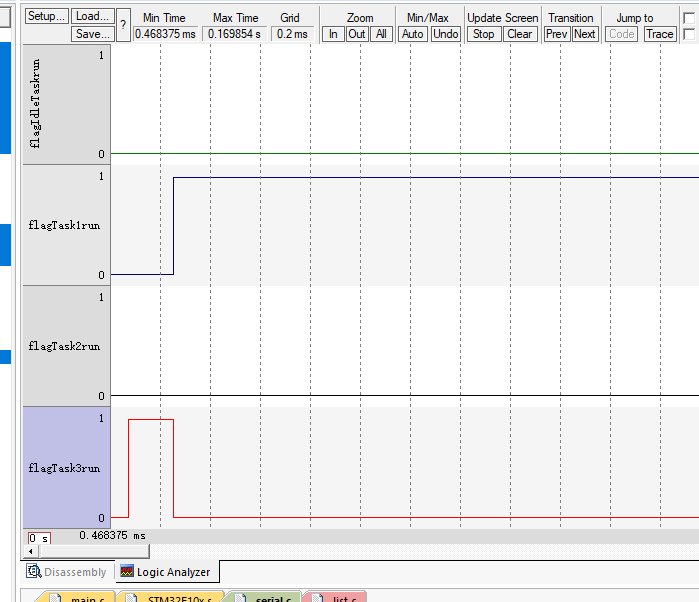Screen dimensions: 699x602
Task: Click the Min Time value 0.468375 ms
Action: pos(165,34)
